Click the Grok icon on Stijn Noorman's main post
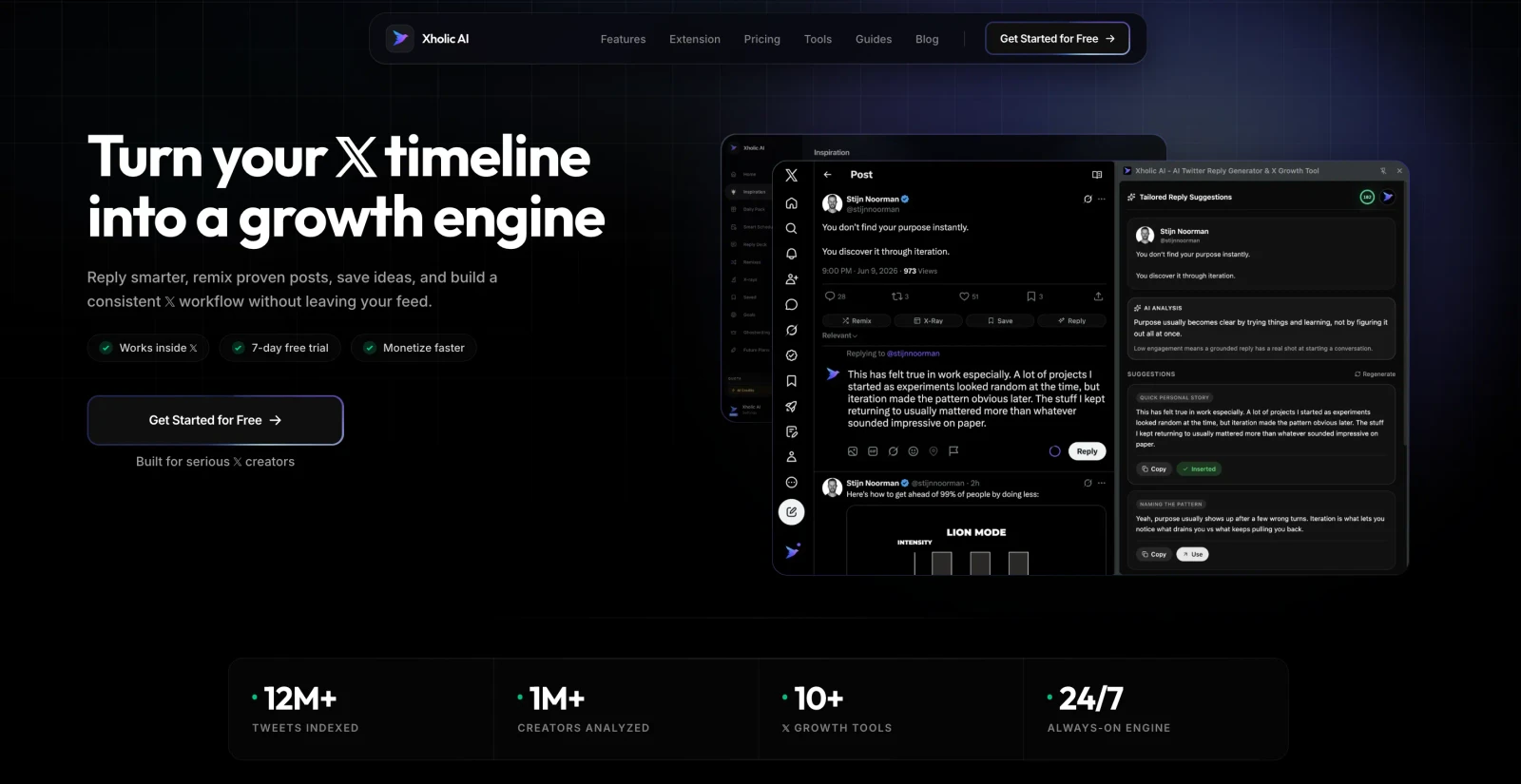Viewport: 1521px width, 784px height. click(x=1088, y=200)
